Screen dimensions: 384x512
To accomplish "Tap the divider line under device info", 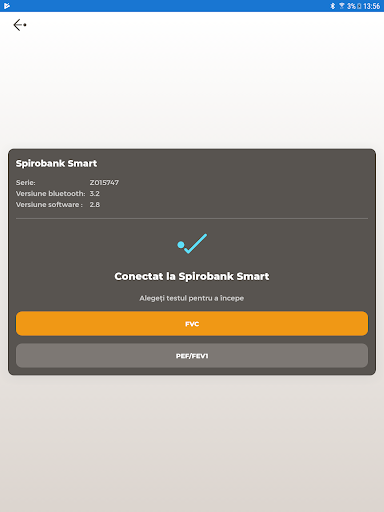I will [192, 218].
